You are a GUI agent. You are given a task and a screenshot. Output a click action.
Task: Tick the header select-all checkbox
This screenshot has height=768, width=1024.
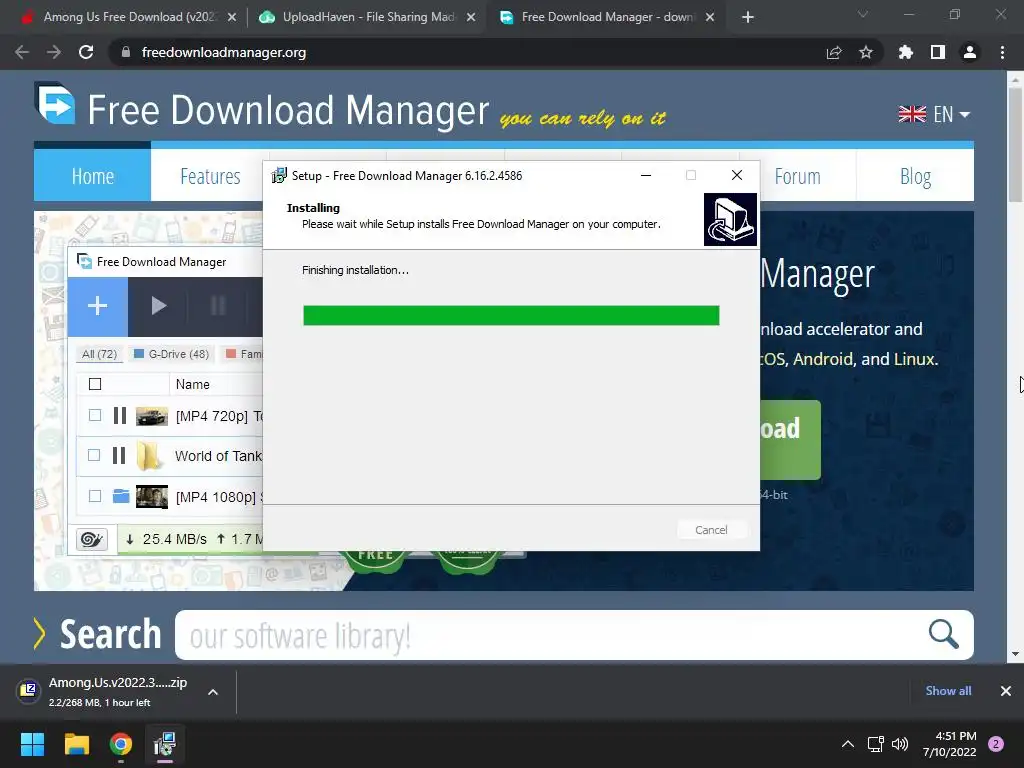coord(95,384)
